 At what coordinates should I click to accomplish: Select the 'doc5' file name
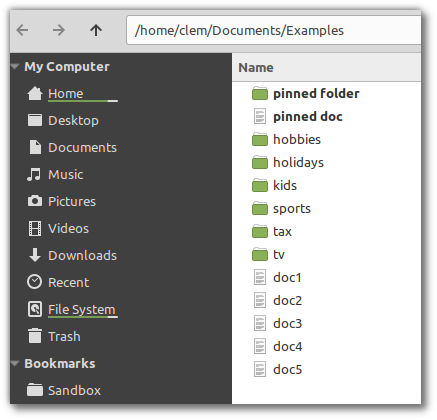pos(287,369)
